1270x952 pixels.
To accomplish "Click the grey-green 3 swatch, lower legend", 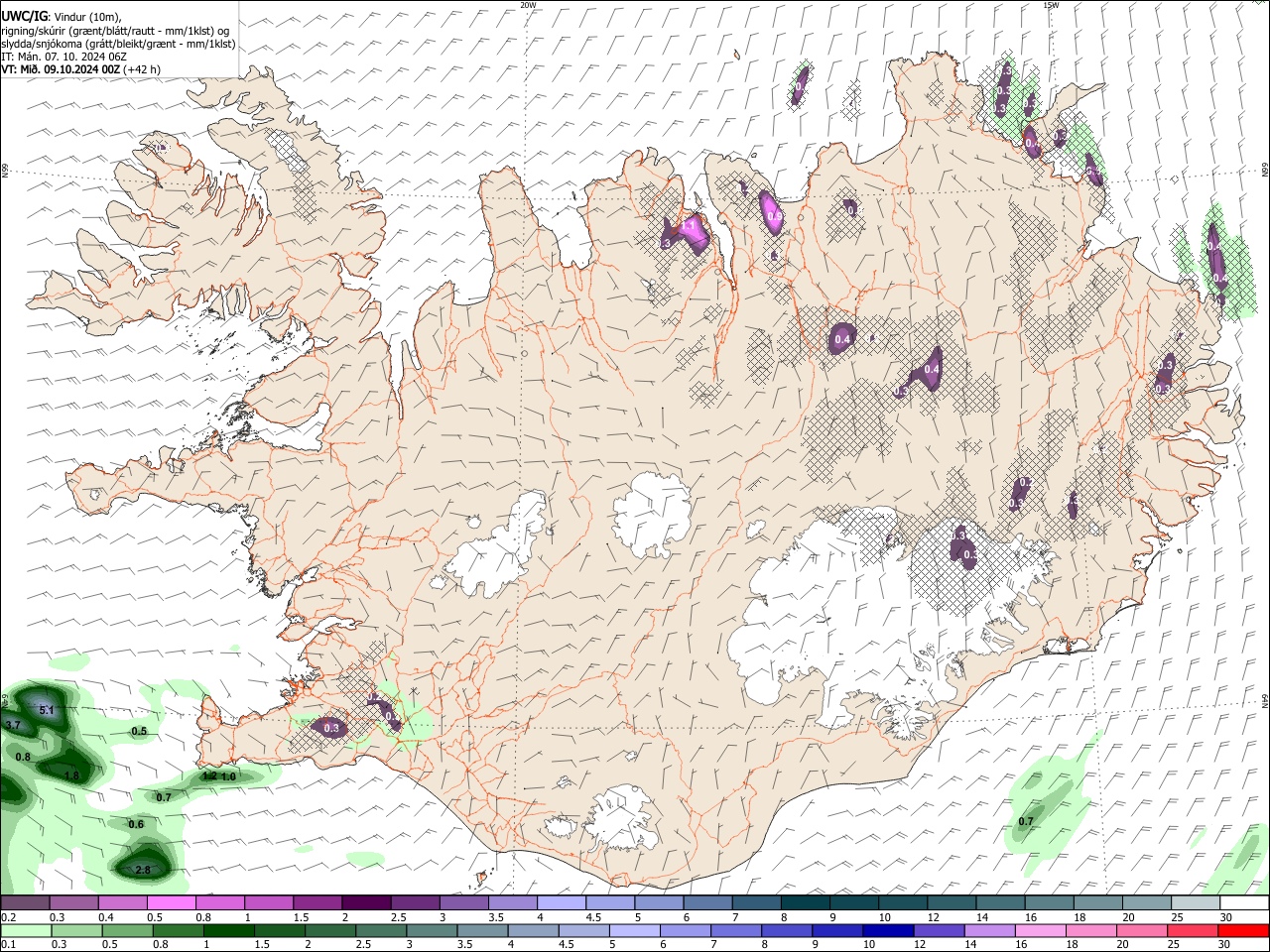I will (x=433, y=931).
